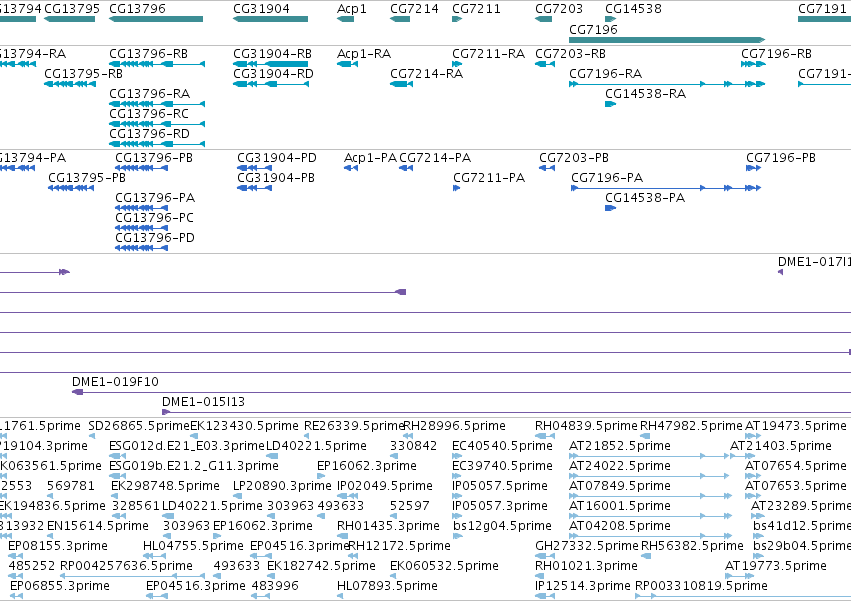Click protein CG13796-PB
The width and height of the screenshot is (851, 601).
[x=141, y=168]
